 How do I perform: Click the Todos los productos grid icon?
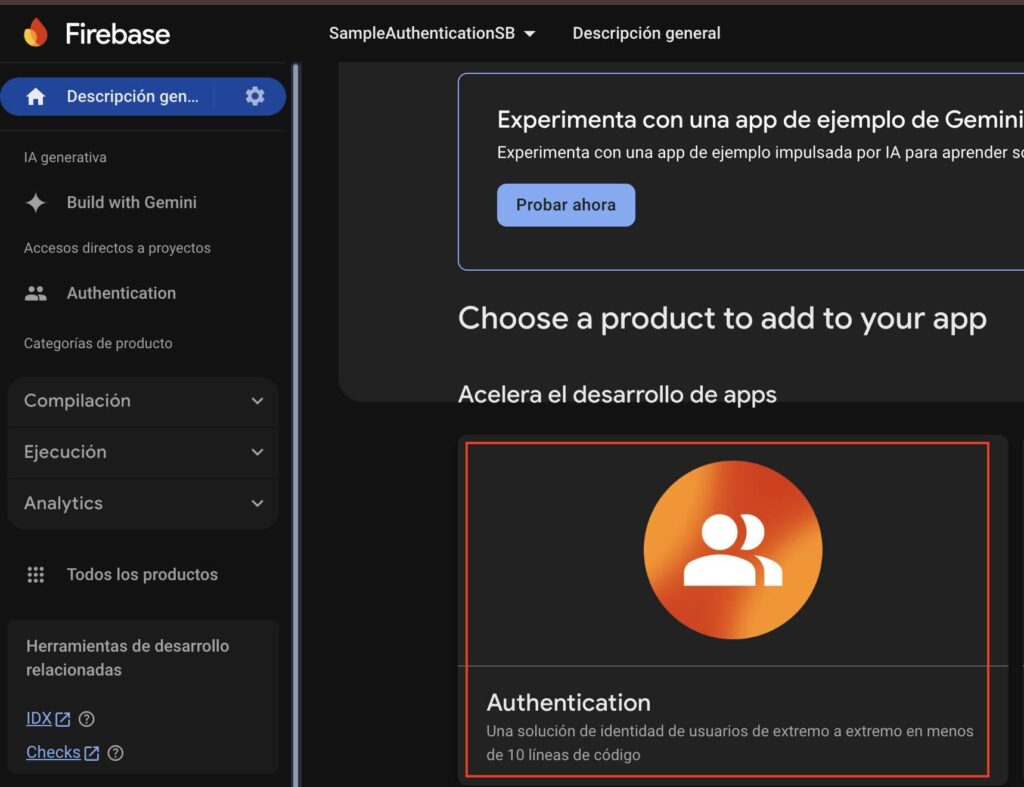pos(35,575)
